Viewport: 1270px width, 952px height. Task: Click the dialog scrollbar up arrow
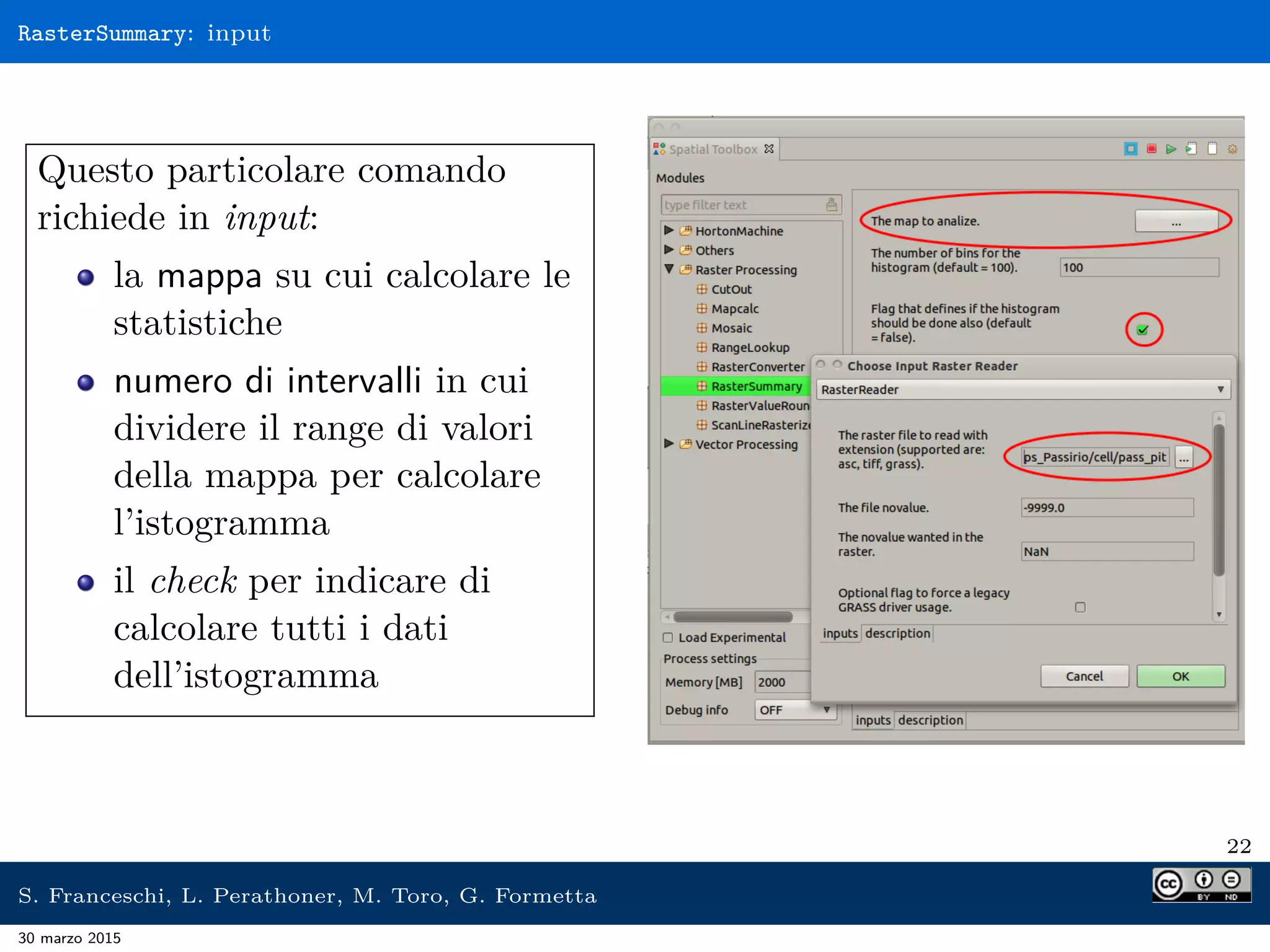click(1219, 418)
